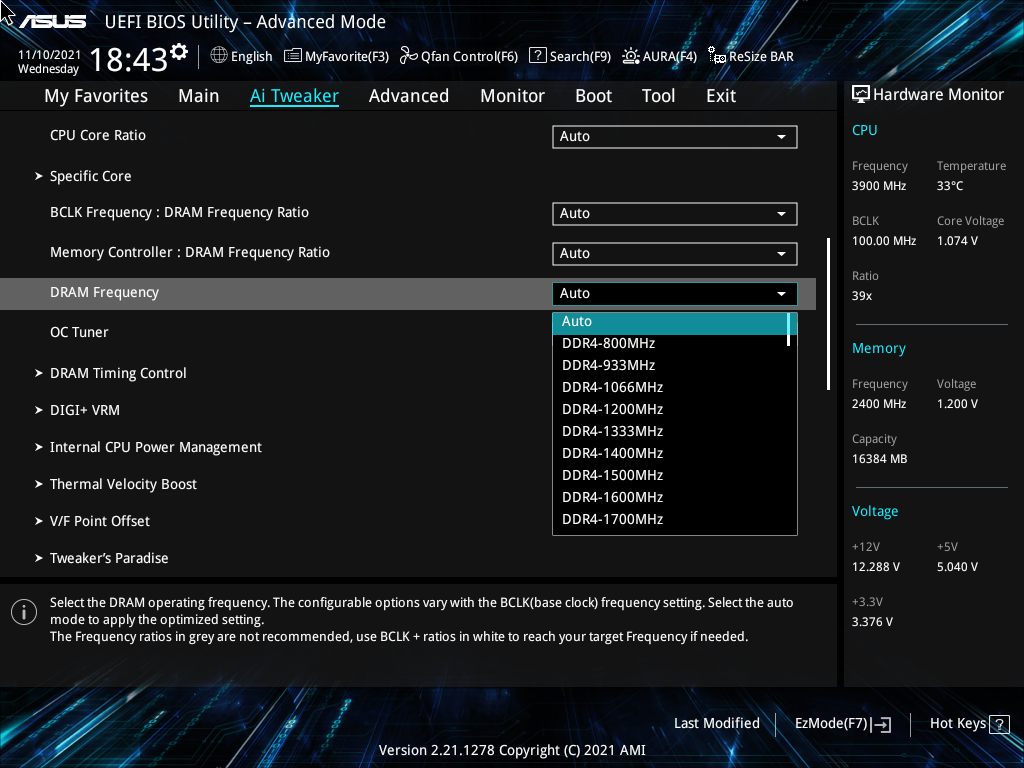Open Qfan Control(F6) fan icon
1024x768 pixels.
[x=408, y=56]
